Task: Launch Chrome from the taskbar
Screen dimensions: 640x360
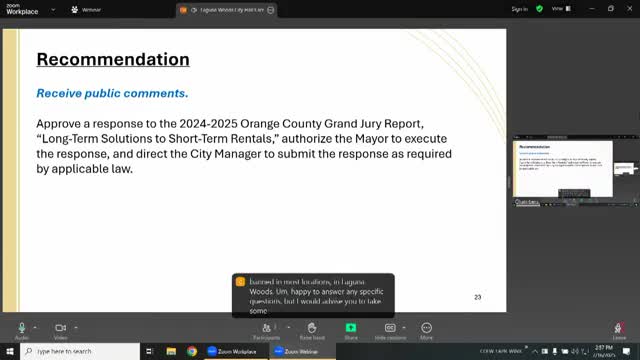Action: (x=192, y=351)
